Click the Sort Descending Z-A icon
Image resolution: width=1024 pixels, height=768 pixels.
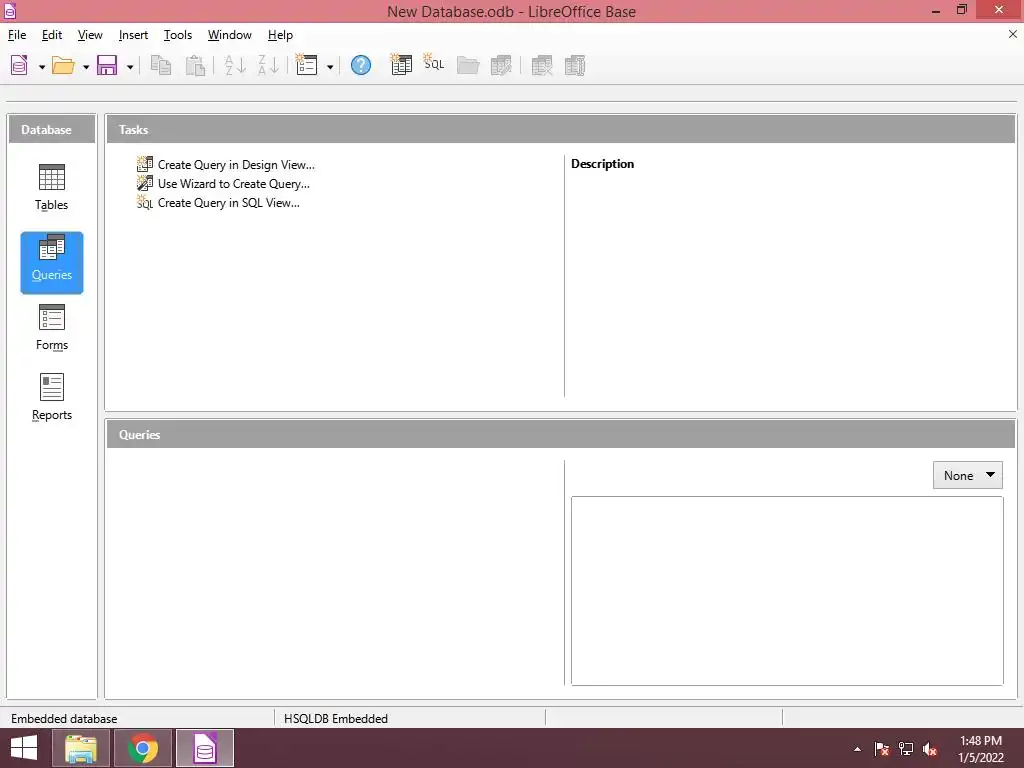(x=268, y=65)
